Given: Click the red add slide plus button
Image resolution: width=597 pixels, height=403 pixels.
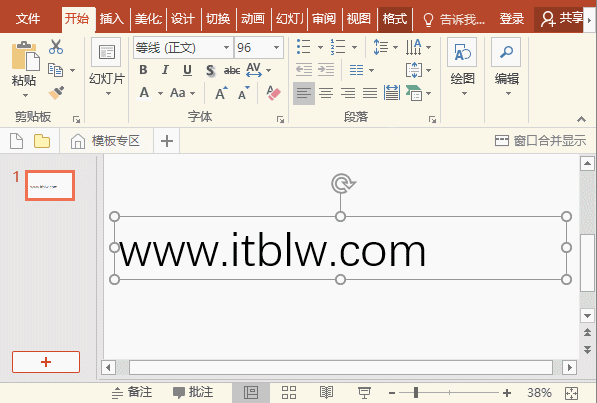Looking at the screenshot, I should (46, 362).
